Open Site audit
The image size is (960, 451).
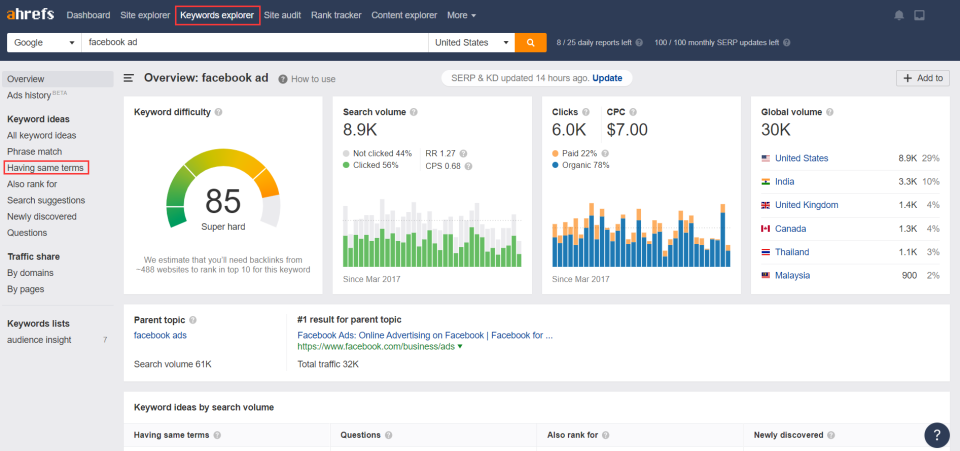tap(282, 15)
